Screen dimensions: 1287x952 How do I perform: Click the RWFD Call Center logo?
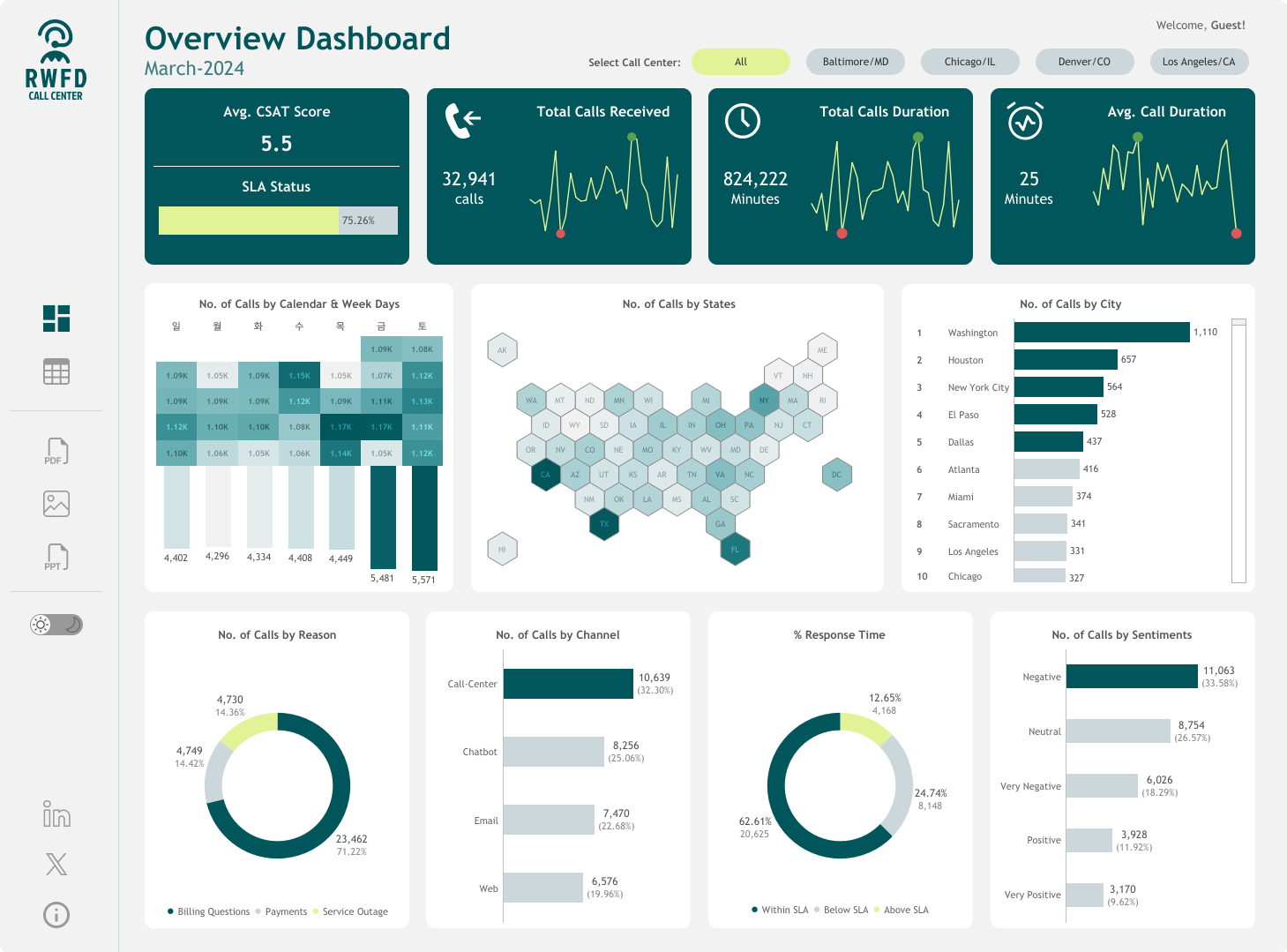click(56, 60)
